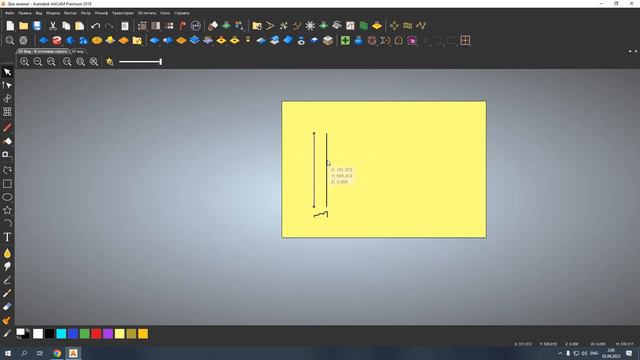Cut selection with the scissors icon

coord(53,26)
